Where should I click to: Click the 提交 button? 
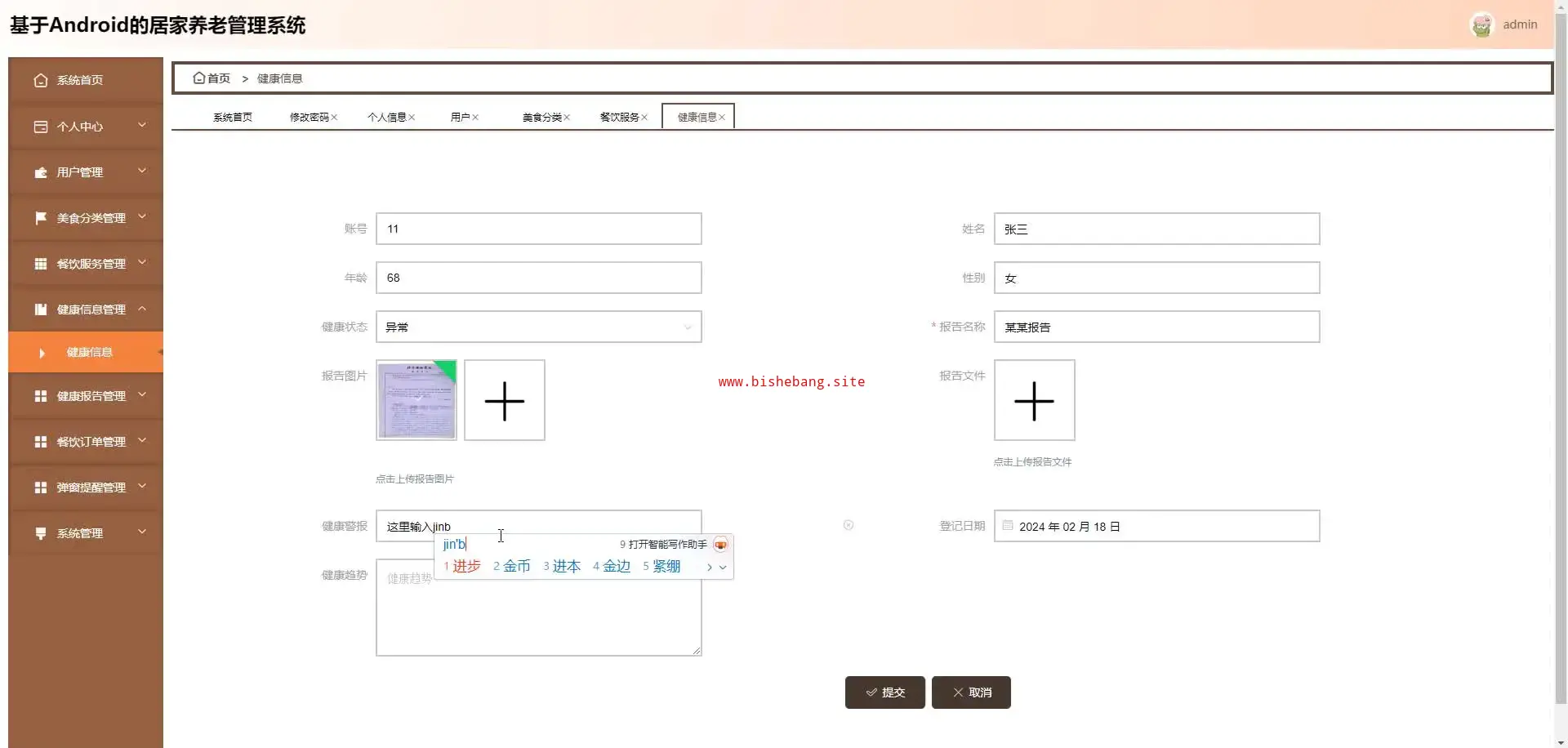(884, 692)
